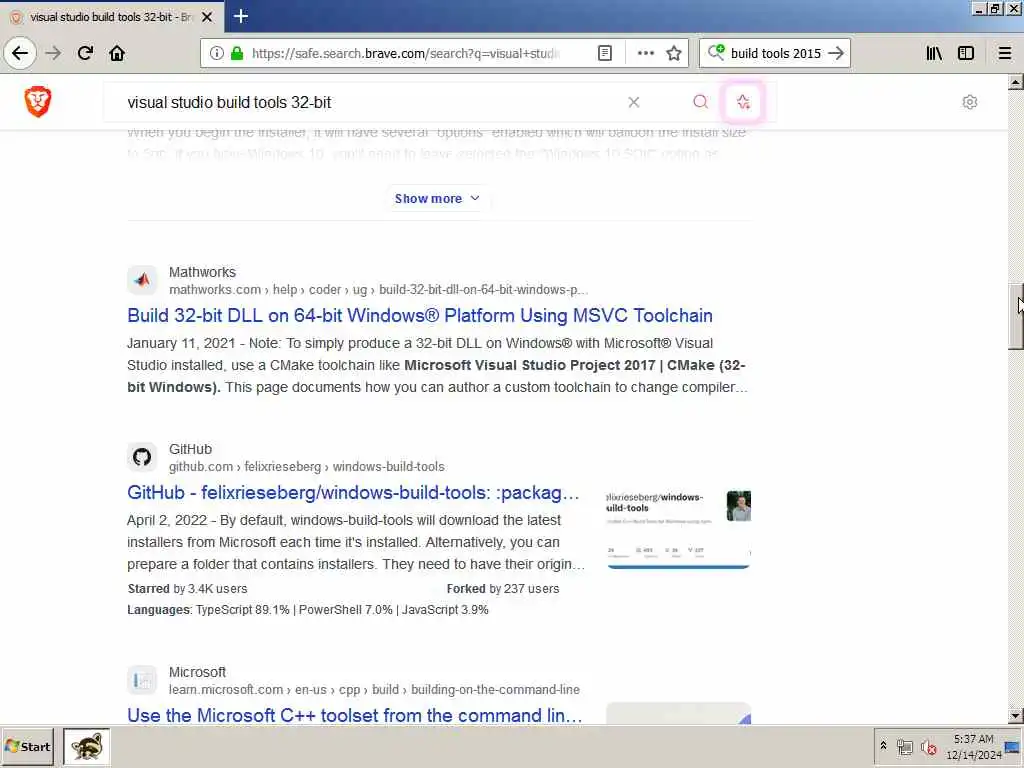Open the windows-build-tools GitHub thumbnail
The width and height of the screenshot is (1024, 768).
(x=679, y=530)
